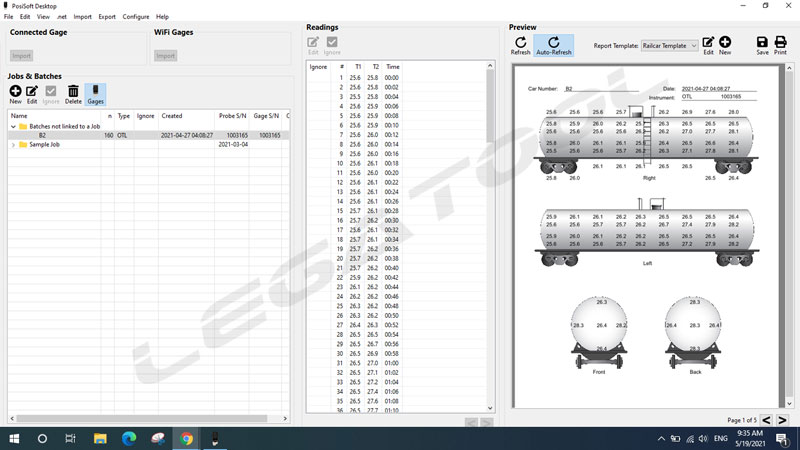Image resolution: width=800 pixels, height=450 pixels.
Task: Click the Refresh preview icon
Action: tap(520, 45)
